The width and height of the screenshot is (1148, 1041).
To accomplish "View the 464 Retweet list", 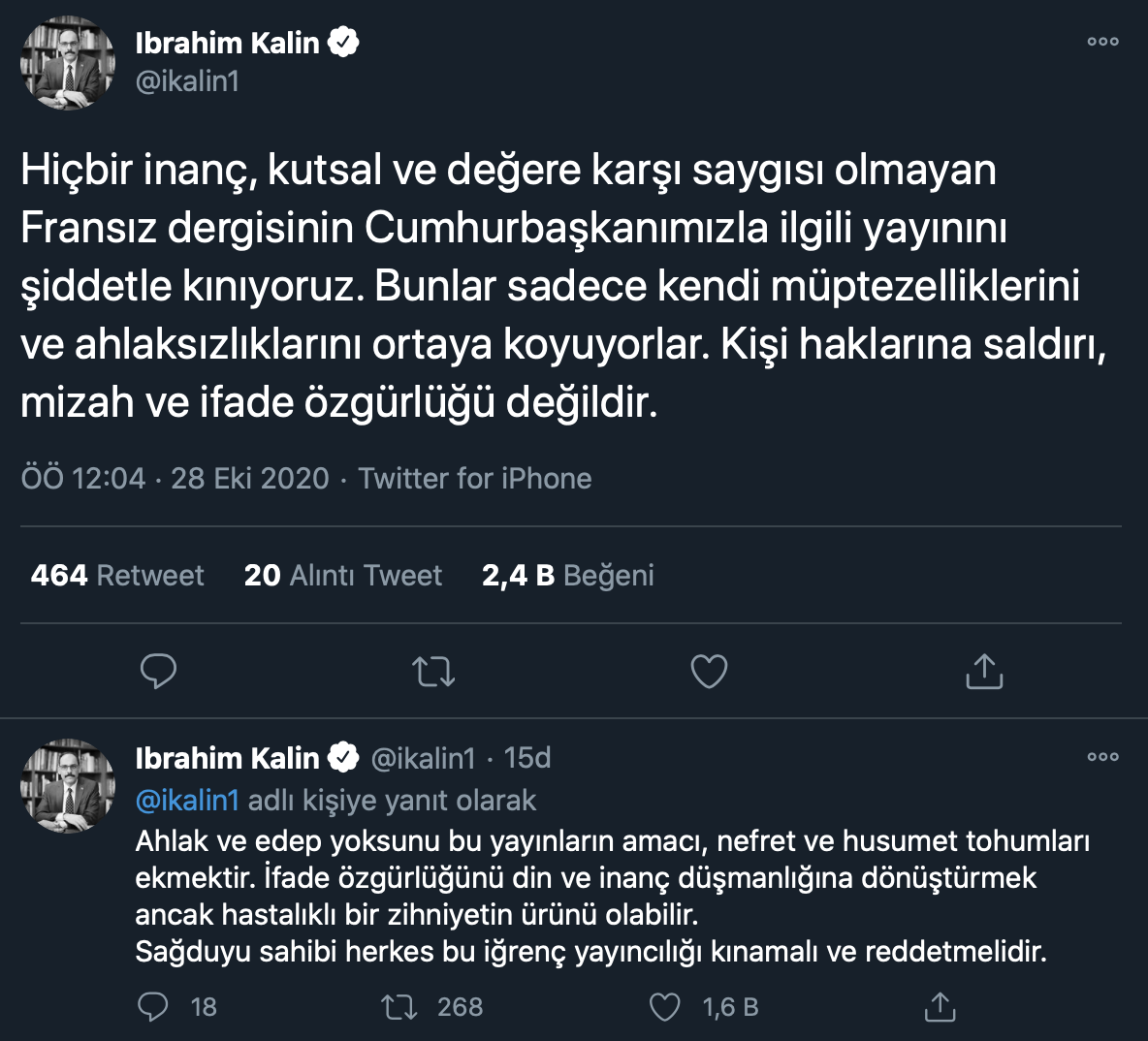I will pyautogui.click(x=116, y=574).
